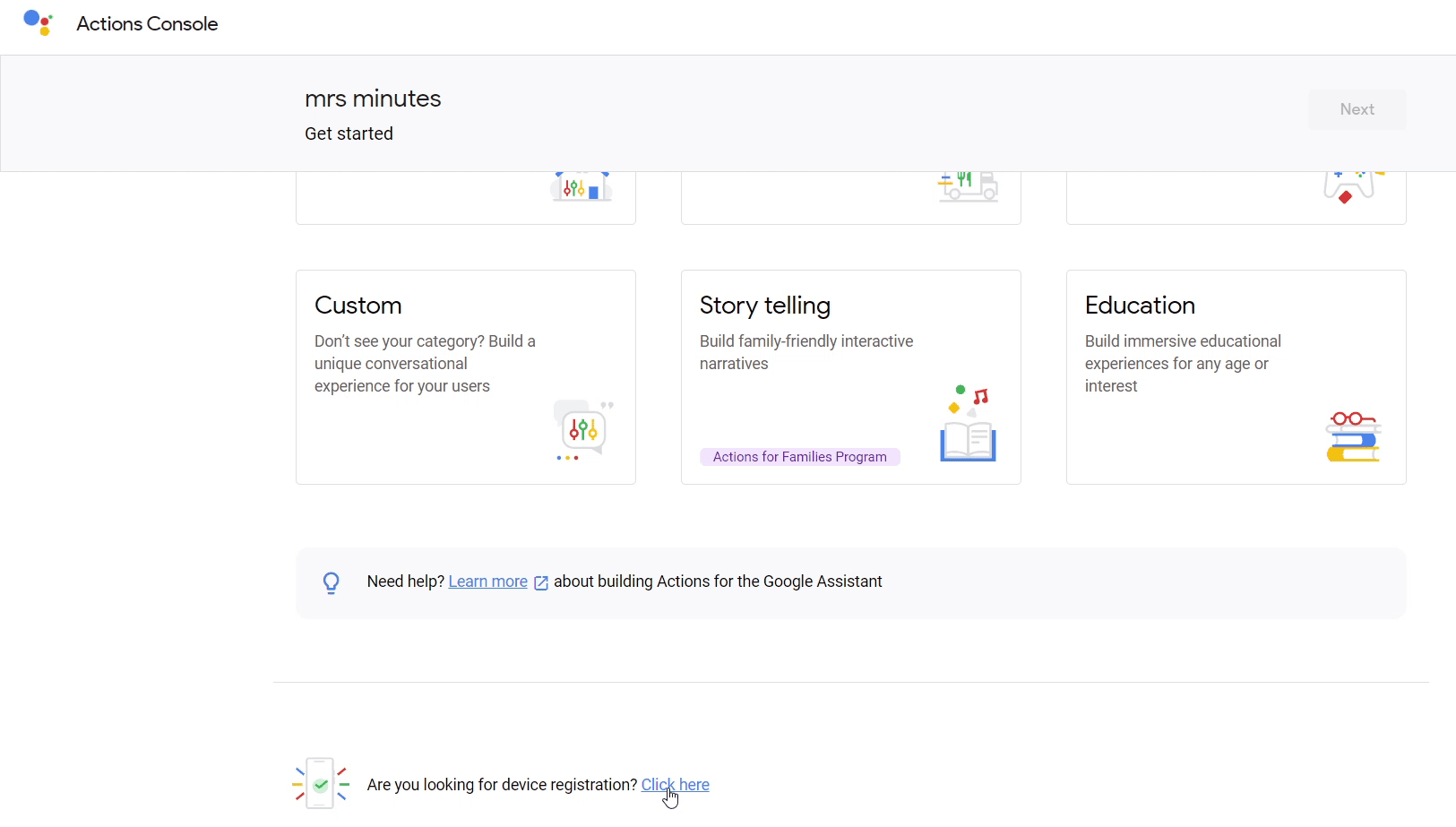Click the Actions for Families Program chip
Image resolution: width=1456 pixels, height=827 pixels.
click(800, 456)
